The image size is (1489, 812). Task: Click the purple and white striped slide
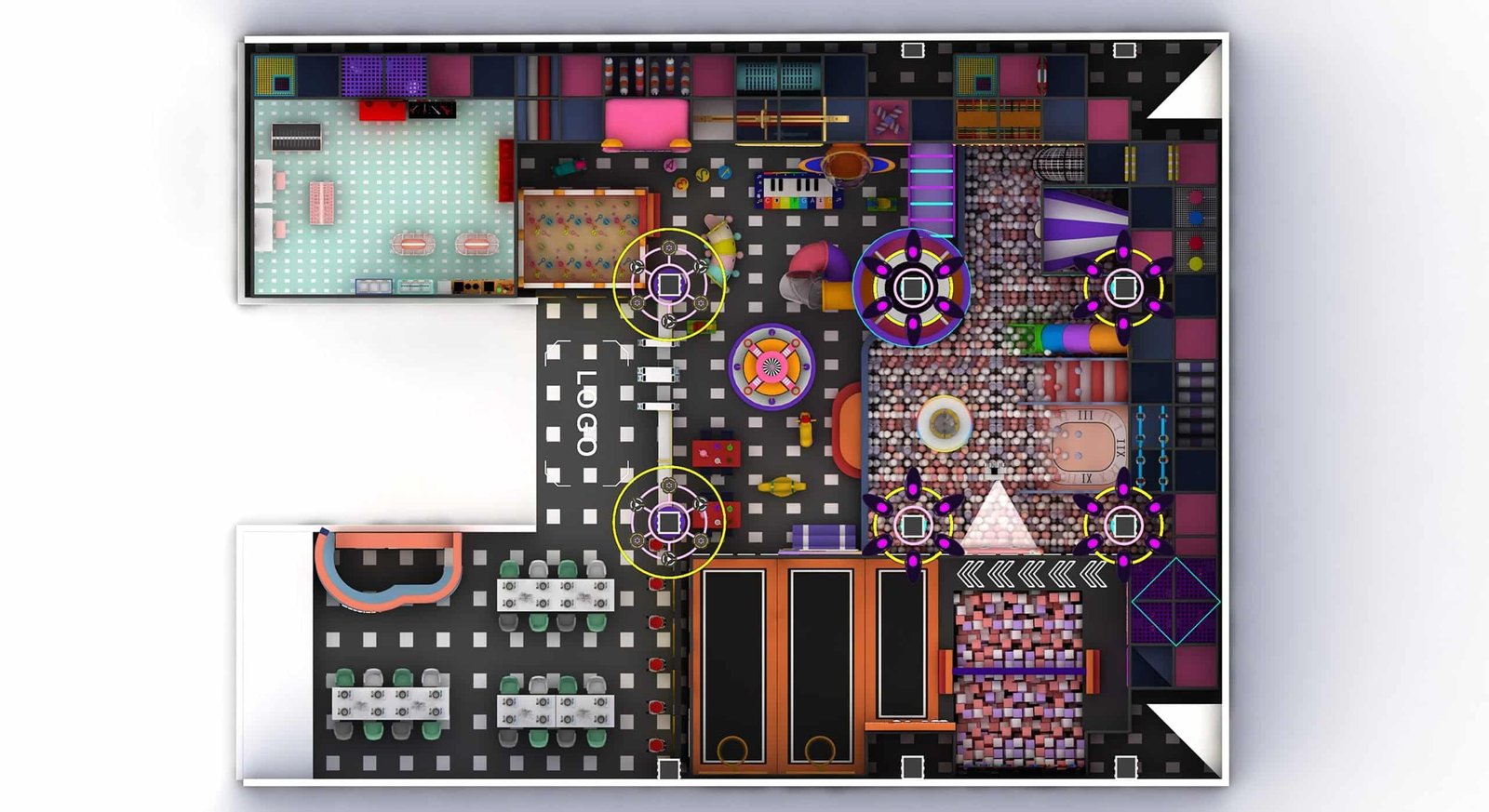pyautogui.click(x=1082, y=226)
